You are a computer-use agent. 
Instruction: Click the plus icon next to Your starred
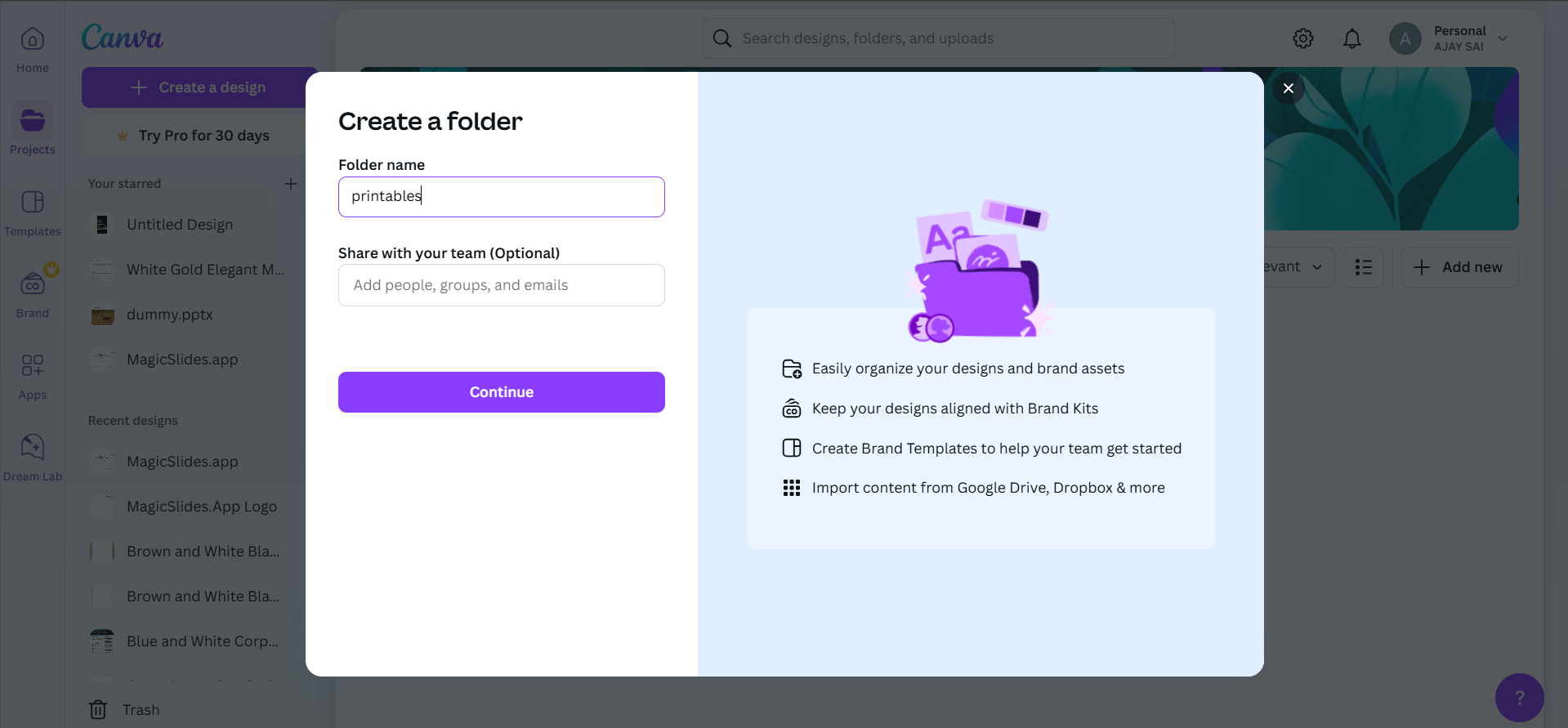(x=291, y=184)
